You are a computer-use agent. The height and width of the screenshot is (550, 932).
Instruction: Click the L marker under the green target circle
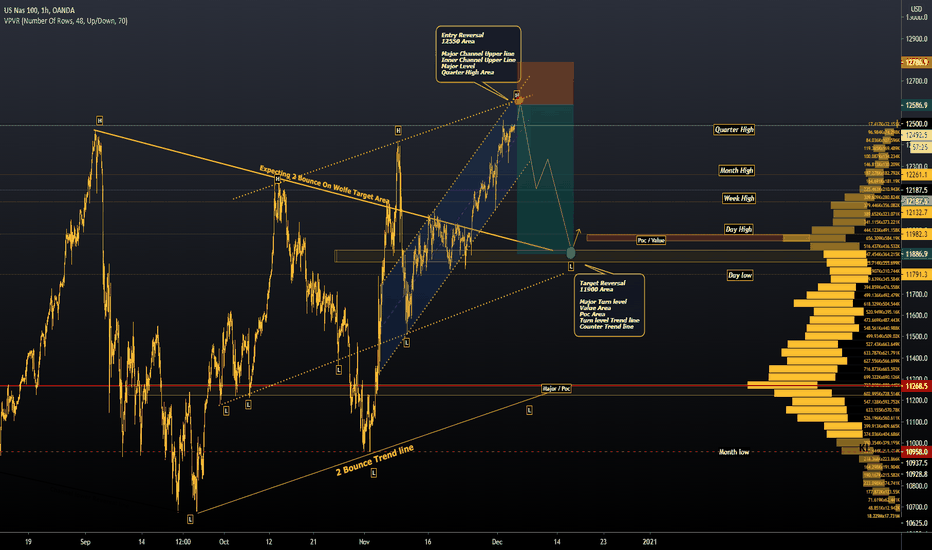[x=571, y=266]
